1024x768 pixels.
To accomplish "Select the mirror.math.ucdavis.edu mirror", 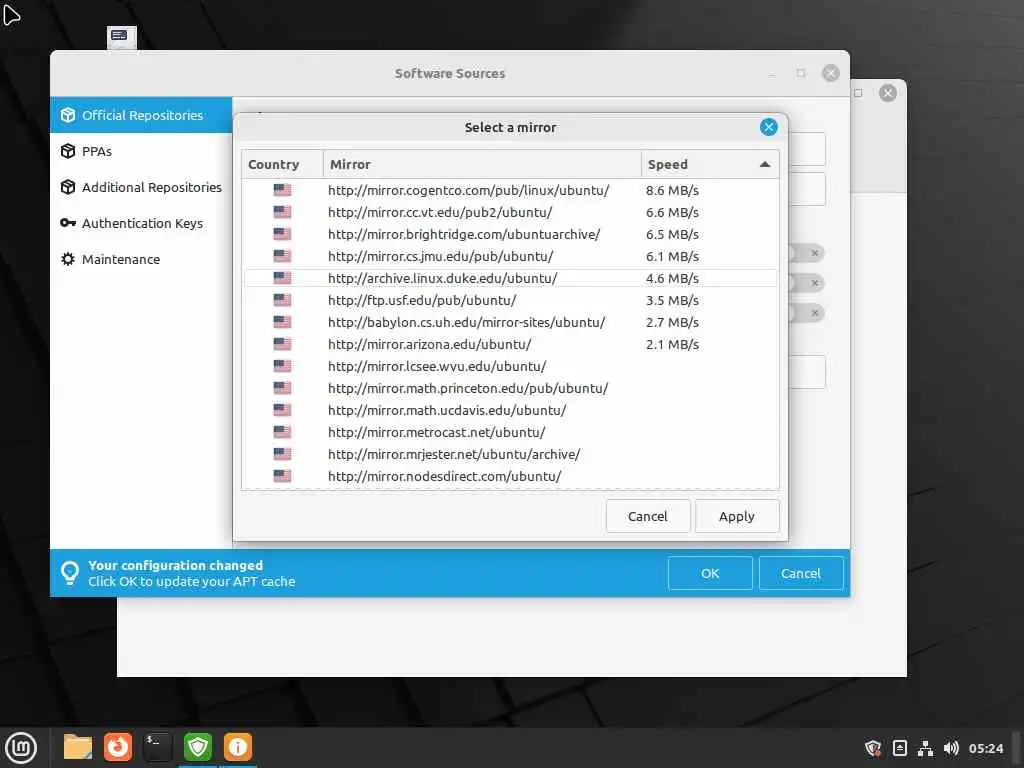I will click(510, 410).
